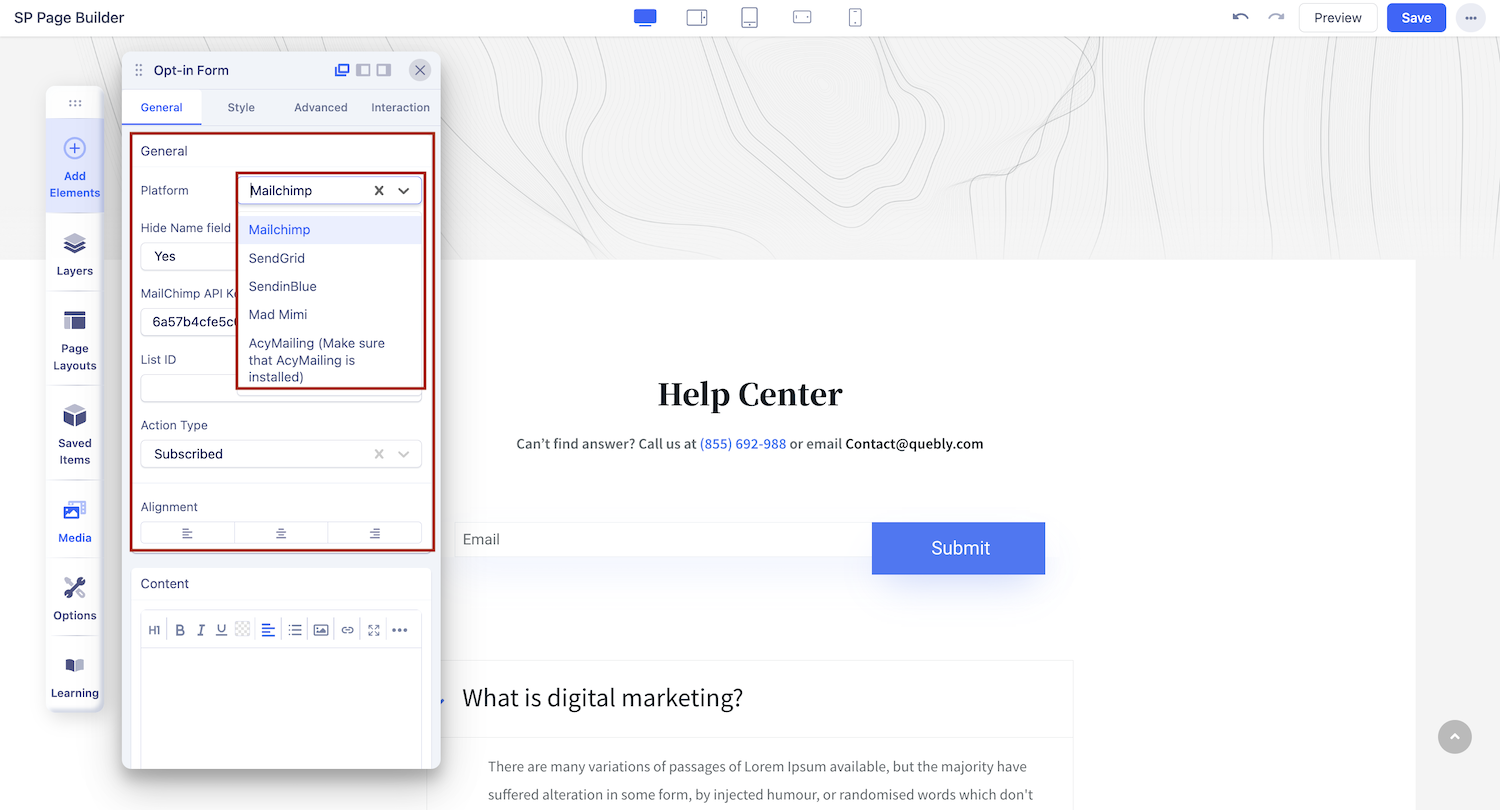Click the Email input field

click(x=662, y=539)
